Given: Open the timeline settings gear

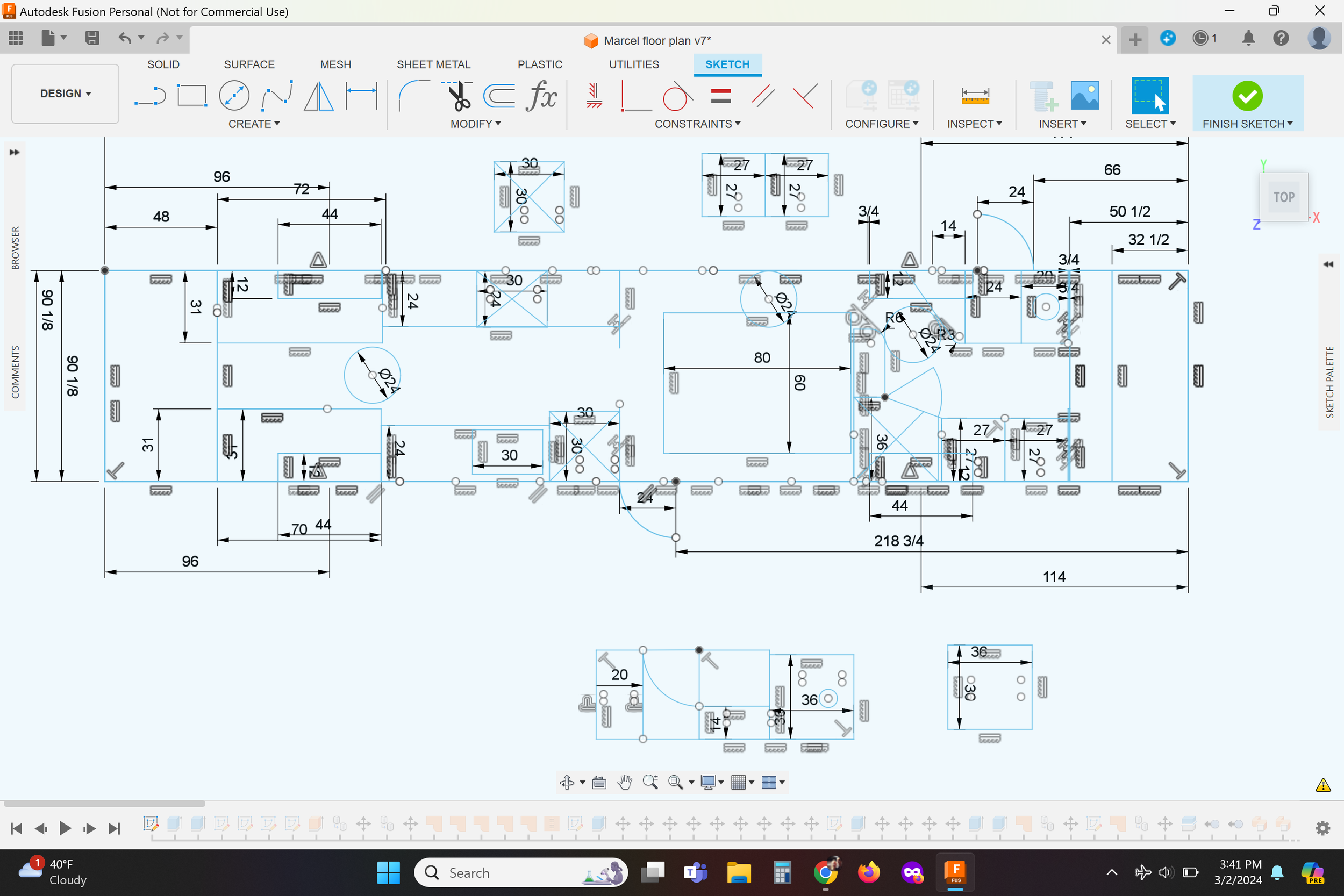Looking at the screenshot, I should pyautogui.click(x=1323, y=828).
